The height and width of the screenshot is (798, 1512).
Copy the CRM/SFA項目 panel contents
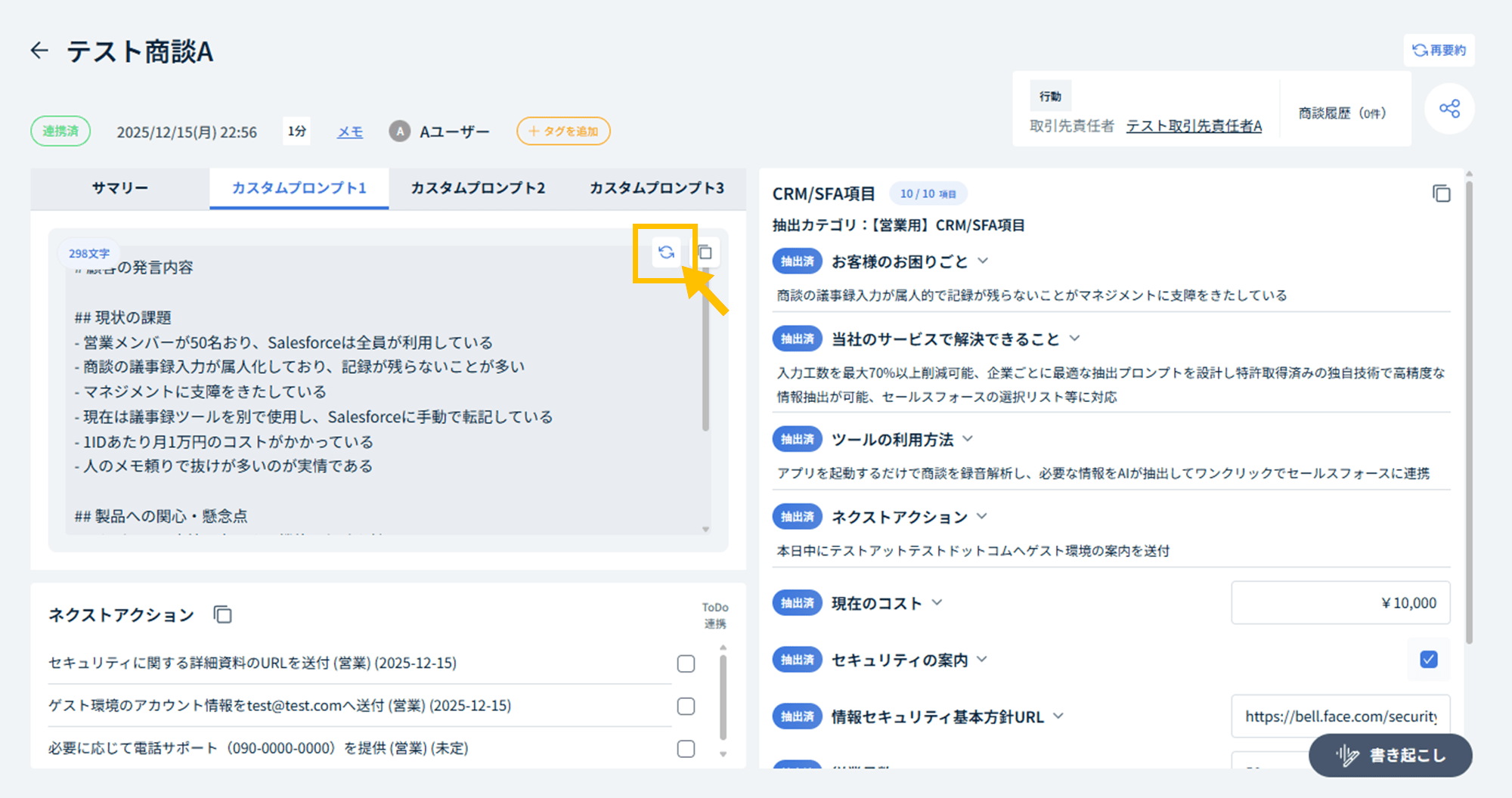point(1441,193)
